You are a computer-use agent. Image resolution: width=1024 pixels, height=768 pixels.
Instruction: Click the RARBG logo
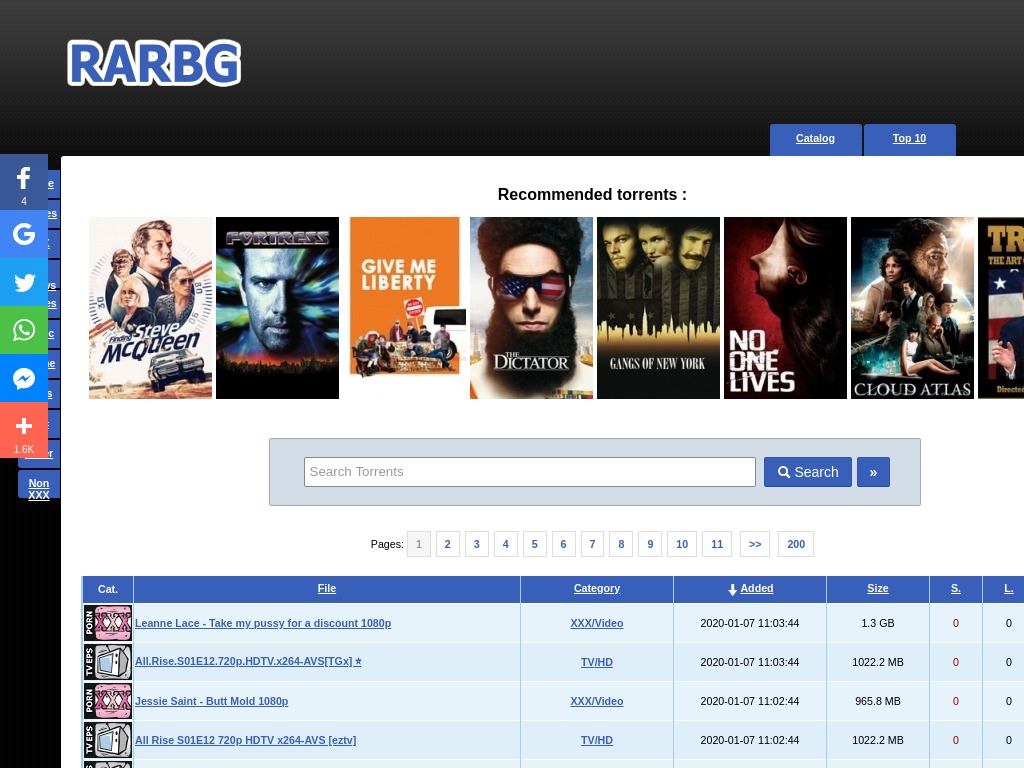click(154, 63)
